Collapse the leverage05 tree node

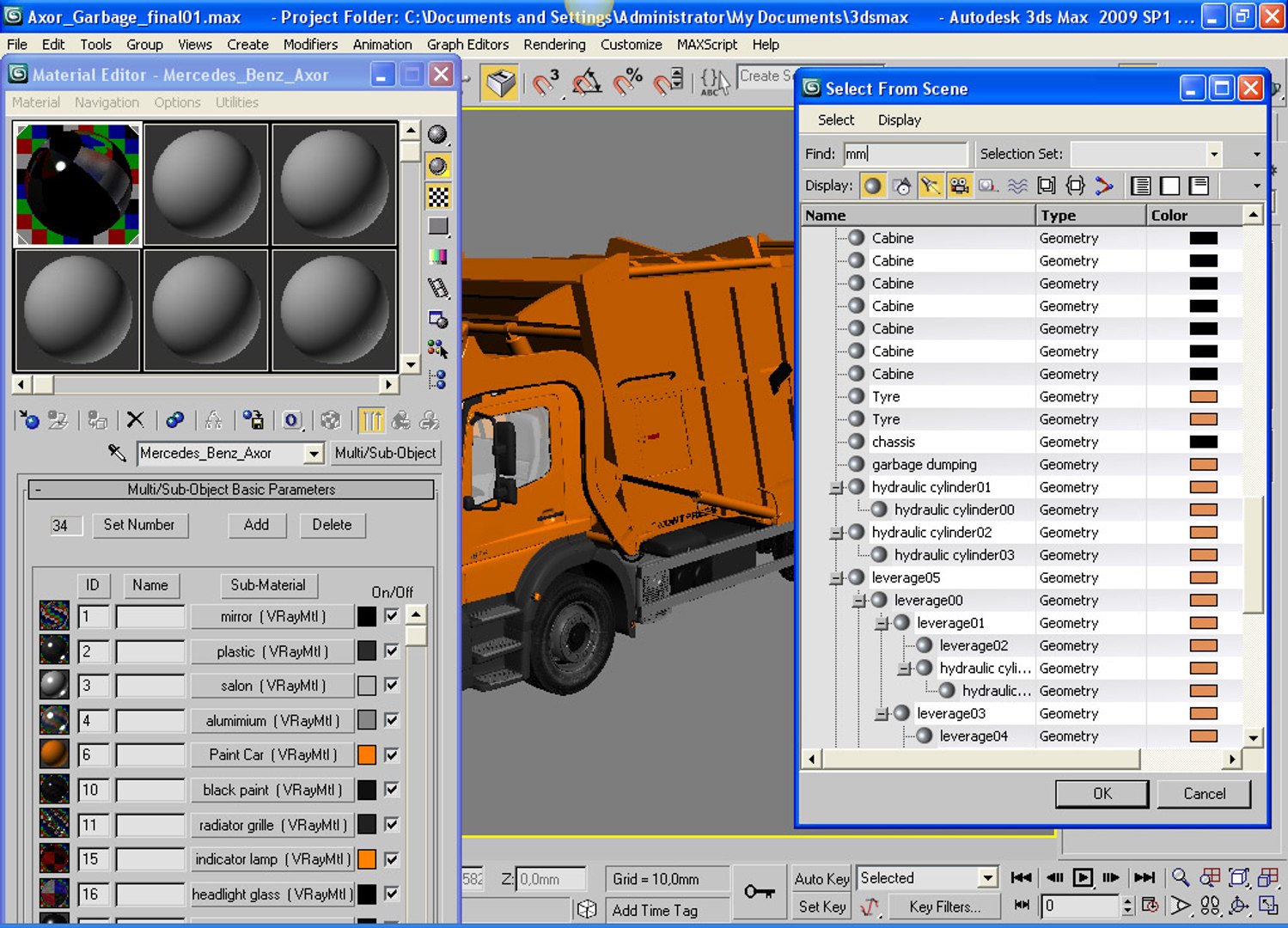click(x=836, y=578)
